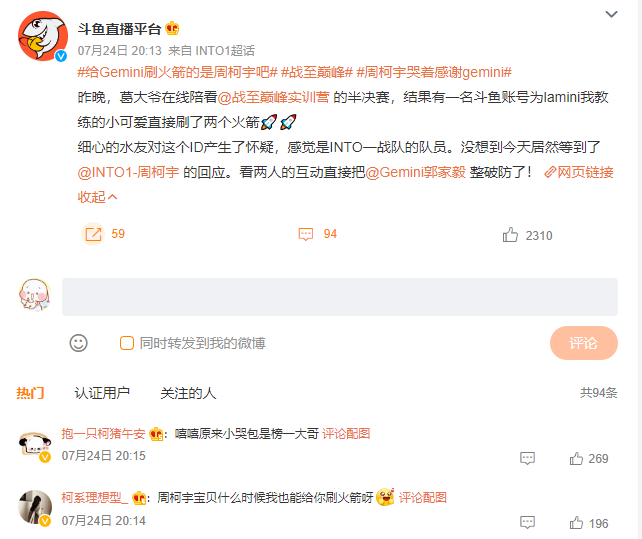Like the comment with 196 likes
The width and height of the screenshot is (642, 539).
click(x=576, y=523)
